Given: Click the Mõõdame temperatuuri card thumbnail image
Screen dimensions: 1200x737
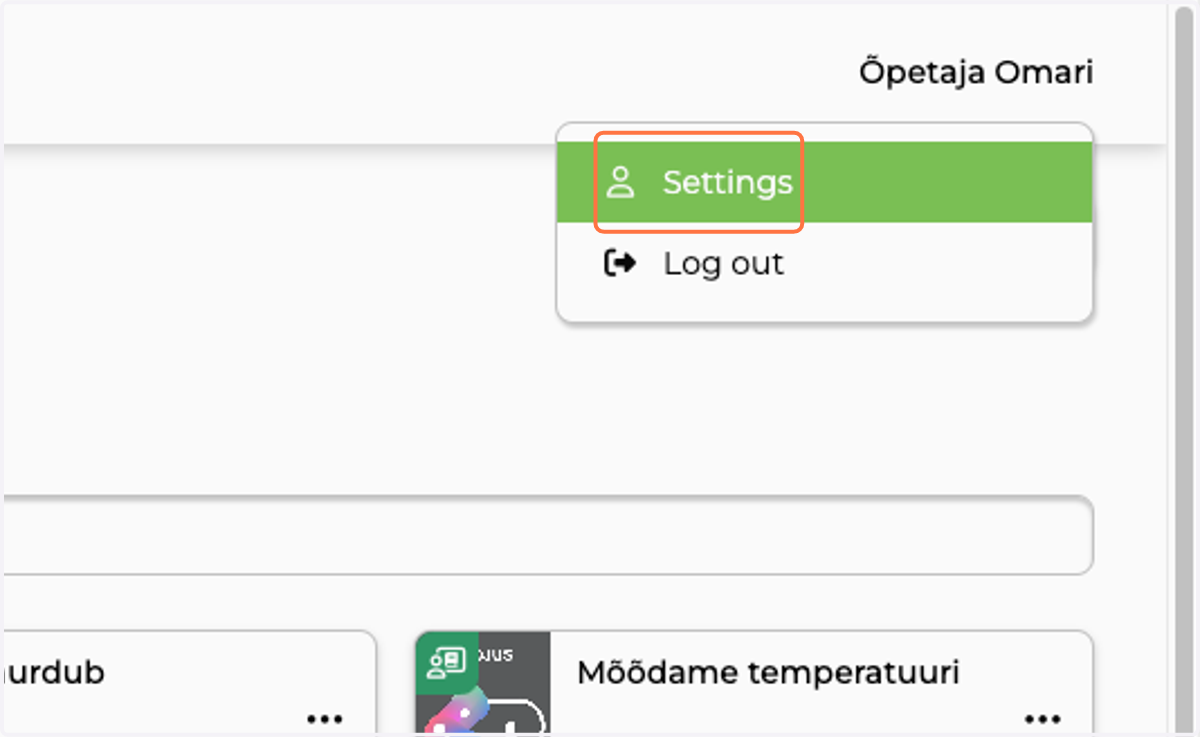Looking at the screenshot, I should tap(483, 683).
